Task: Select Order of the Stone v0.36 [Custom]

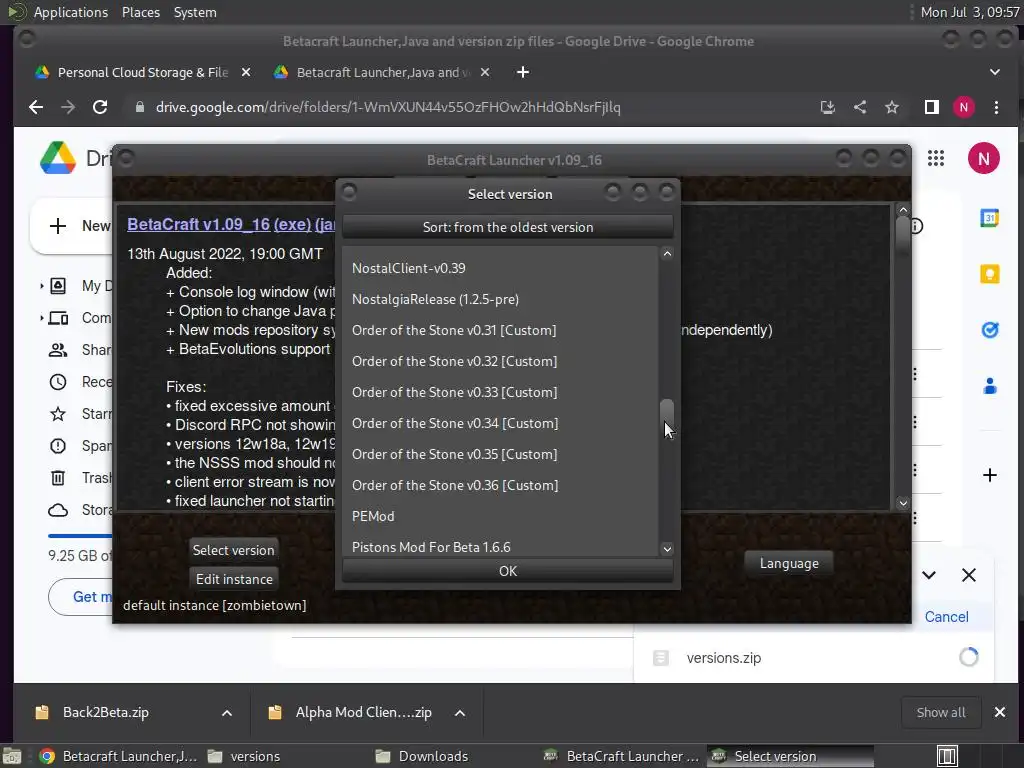Action: (x=500, y=485)
